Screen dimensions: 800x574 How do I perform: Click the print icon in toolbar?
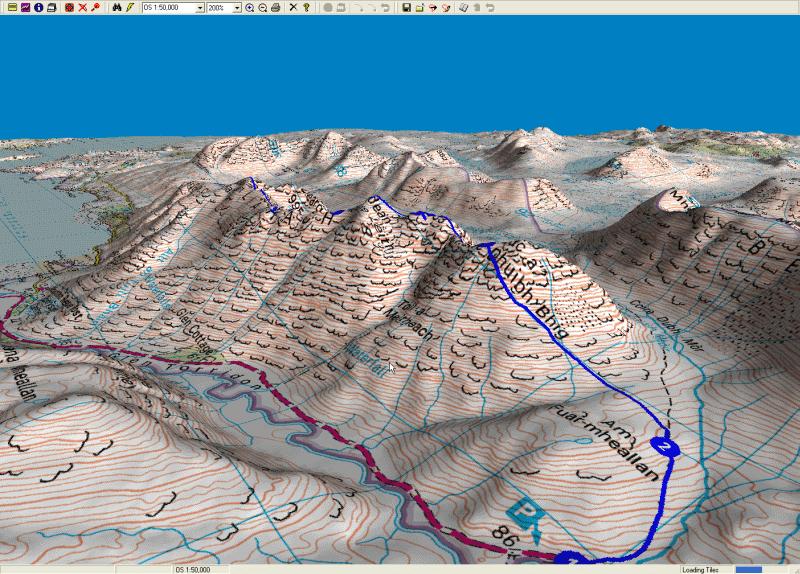(x=275, y=7)
